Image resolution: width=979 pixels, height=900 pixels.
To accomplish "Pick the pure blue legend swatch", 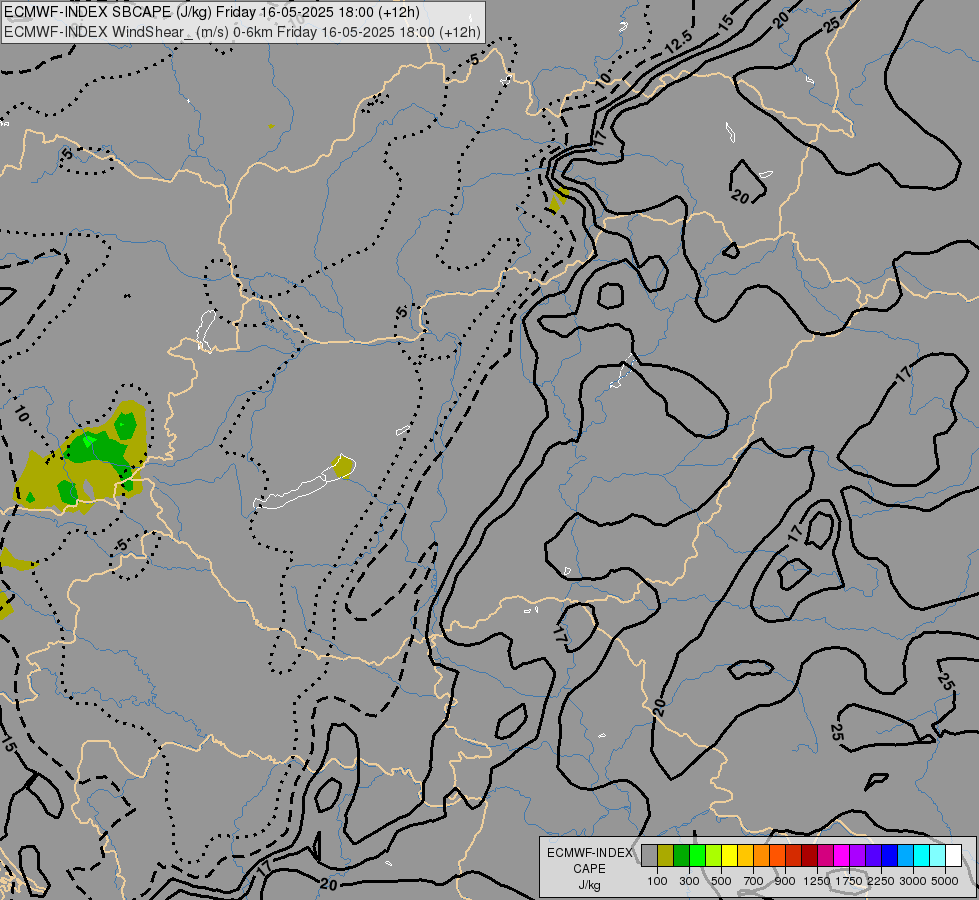I will [890, 855].
